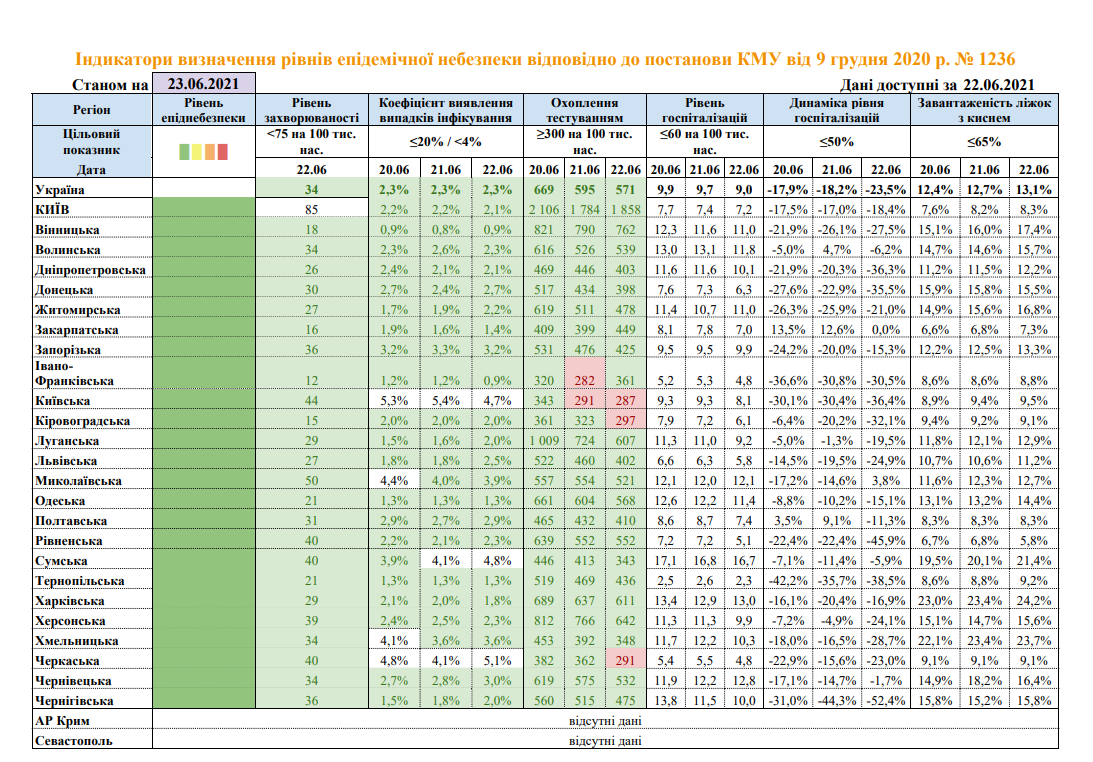Screen dimensions: 1093x762
Task: Click the "Регіон" column header
Action: coord(92,110)
